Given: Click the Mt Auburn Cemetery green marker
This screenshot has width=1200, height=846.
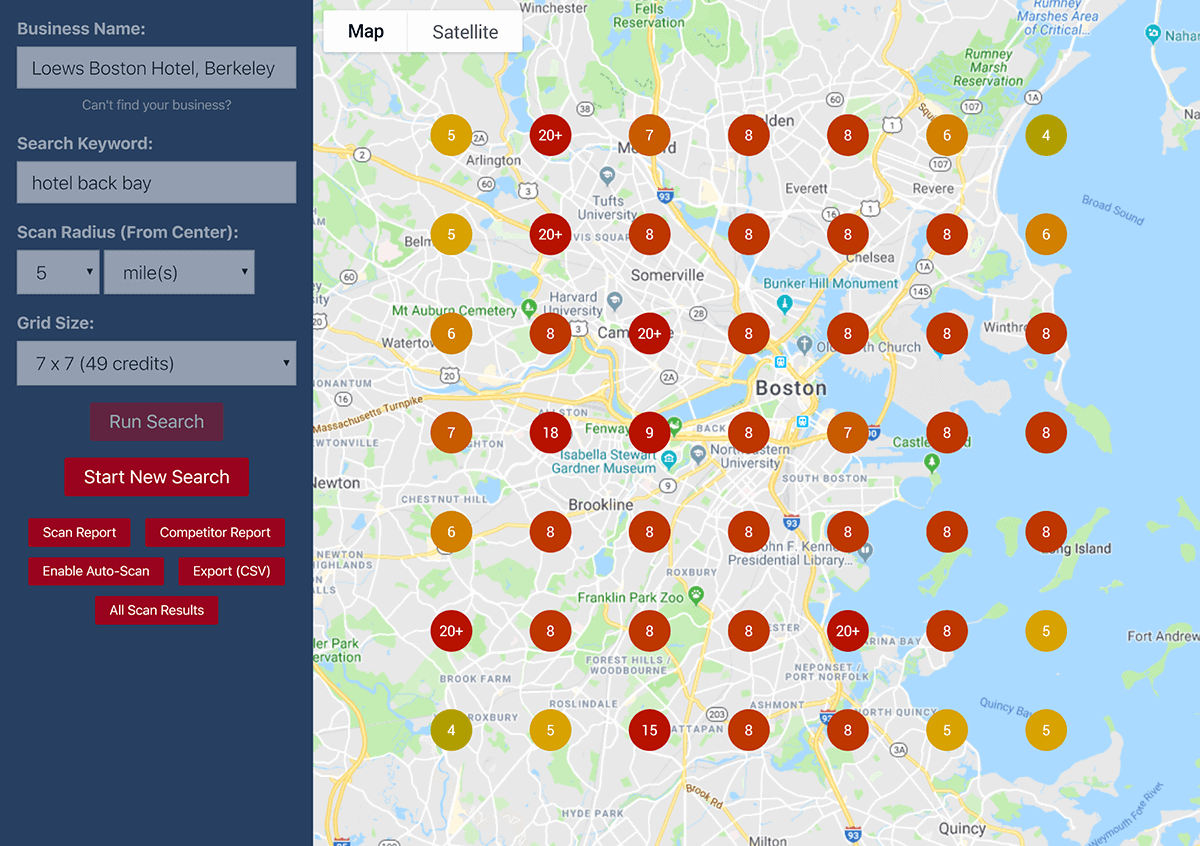Looking at the screenshot, I should 529,306.
